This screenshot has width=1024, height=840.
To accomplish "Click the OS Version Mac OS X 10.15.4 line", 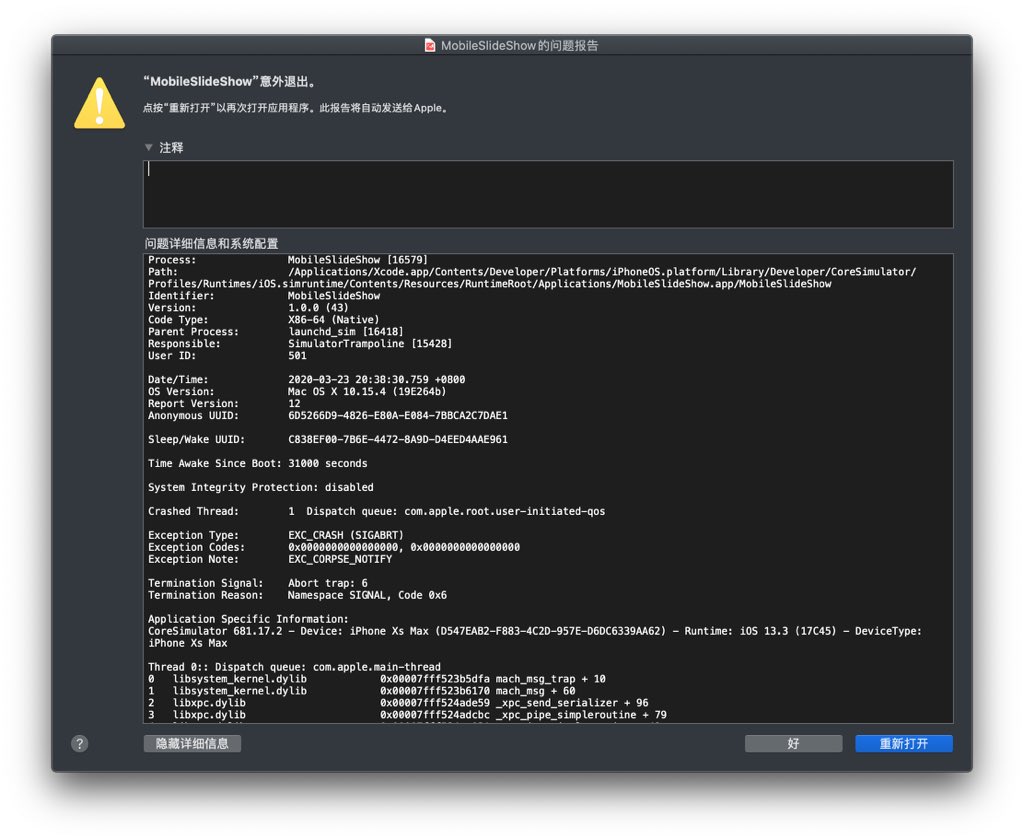I will pyautogui.click(x=297, y=392).
